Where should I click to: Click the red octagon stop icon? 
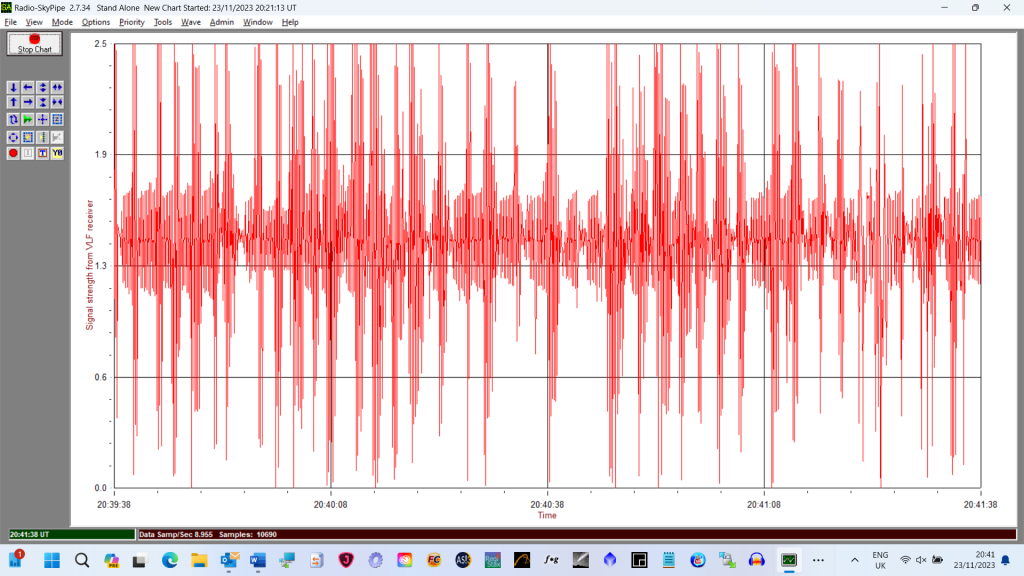pos(13,153)
